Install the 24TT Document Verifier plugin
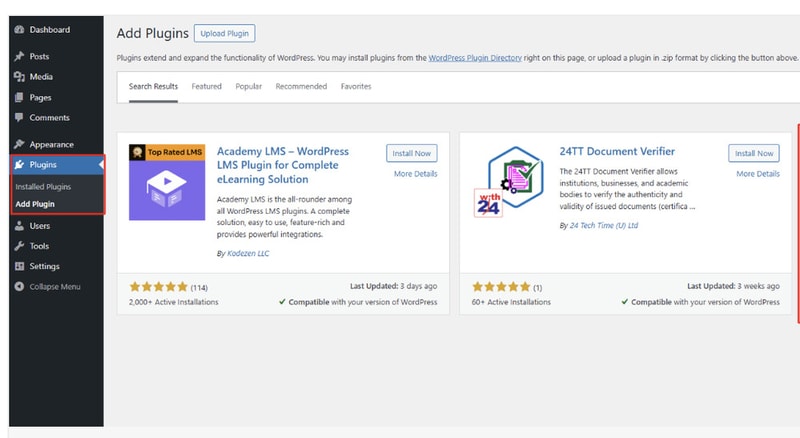Image resolution: width=800 pixels, height=438 pixels. pyautogui.click(x=754, y=153)
